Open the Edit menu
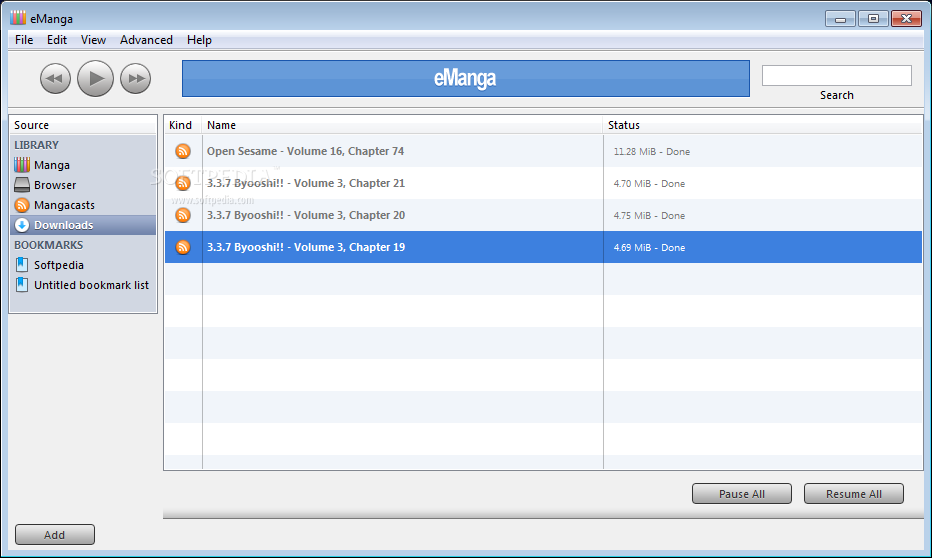The width and height of the screenshot is (932, 558). [x=57, y=40]
